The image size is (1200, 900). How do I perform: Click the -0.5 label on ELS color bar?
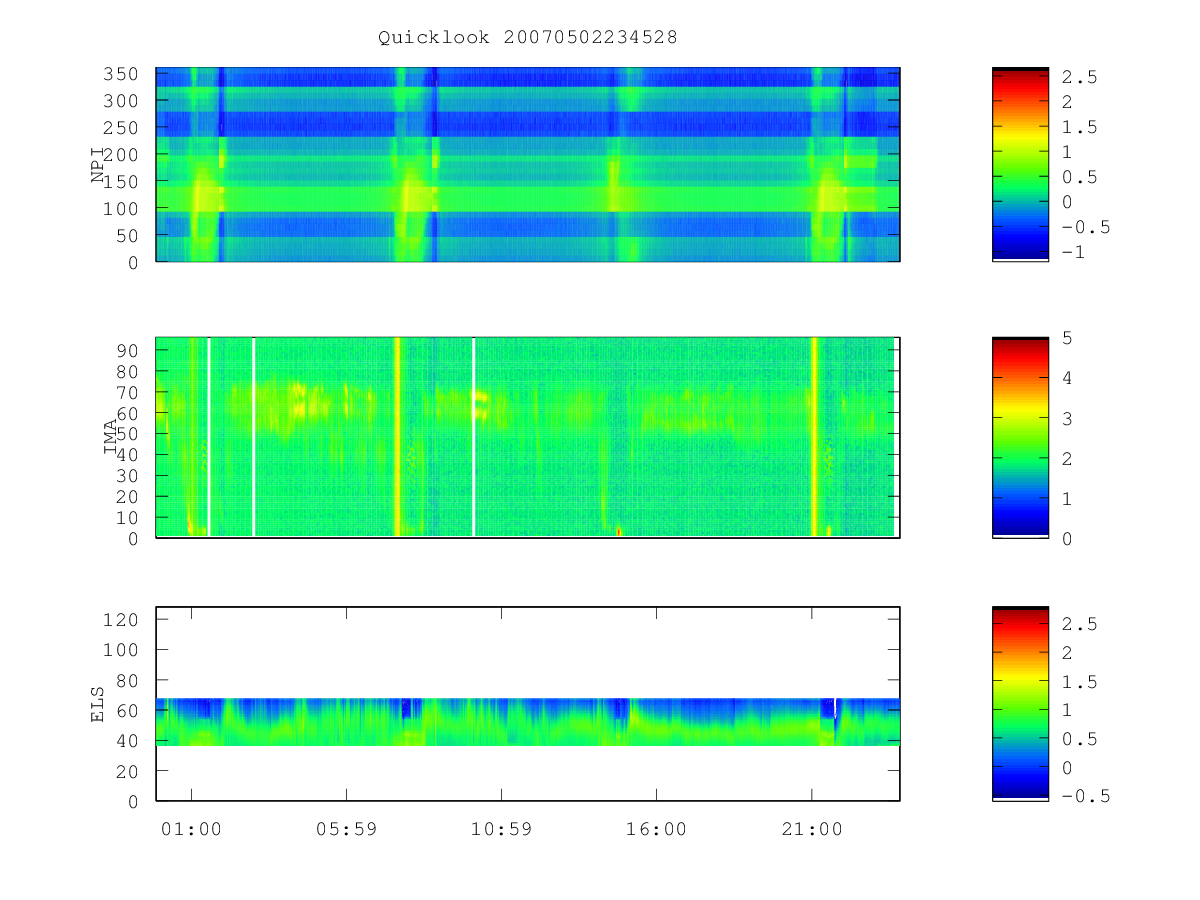tap(1086, 796)
